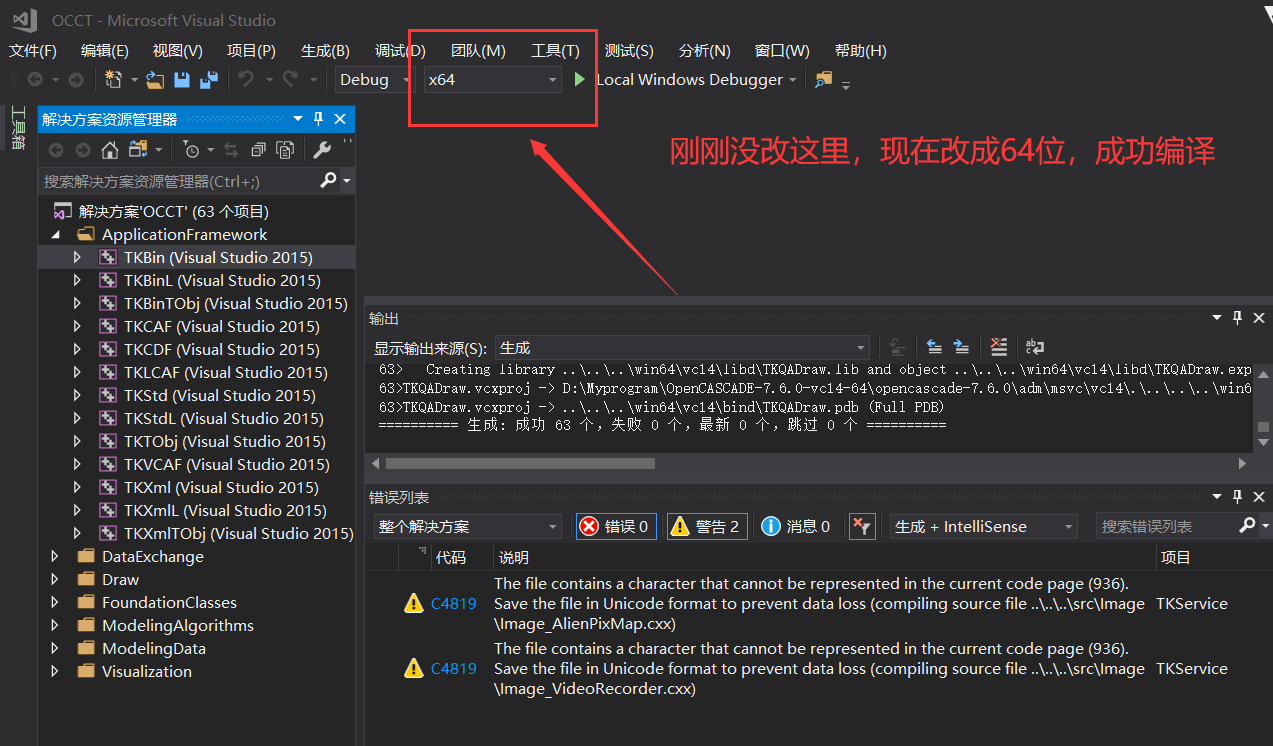The image size is (1273, 746).
Task: Open the x64 platform dropdown
Action: point(492,80)
